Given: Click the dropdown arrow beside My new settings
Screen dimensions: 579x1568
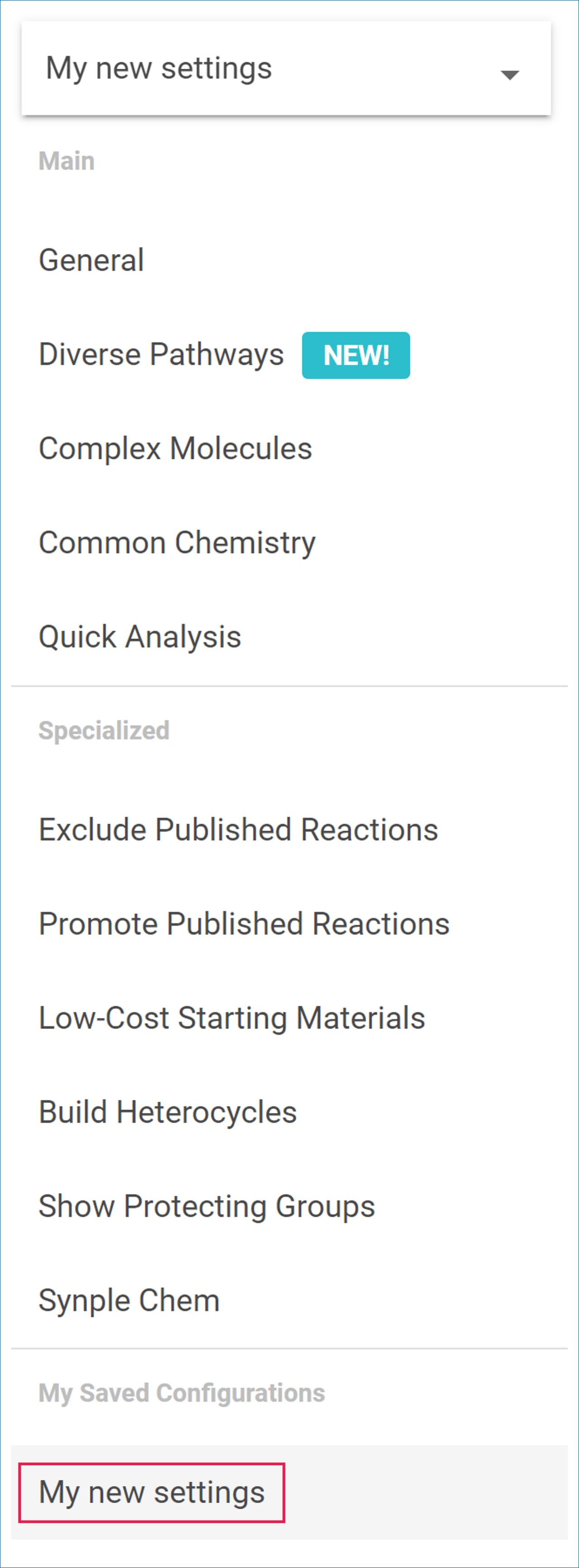Looking at the screenshot, I should click(x=509, y=75).
